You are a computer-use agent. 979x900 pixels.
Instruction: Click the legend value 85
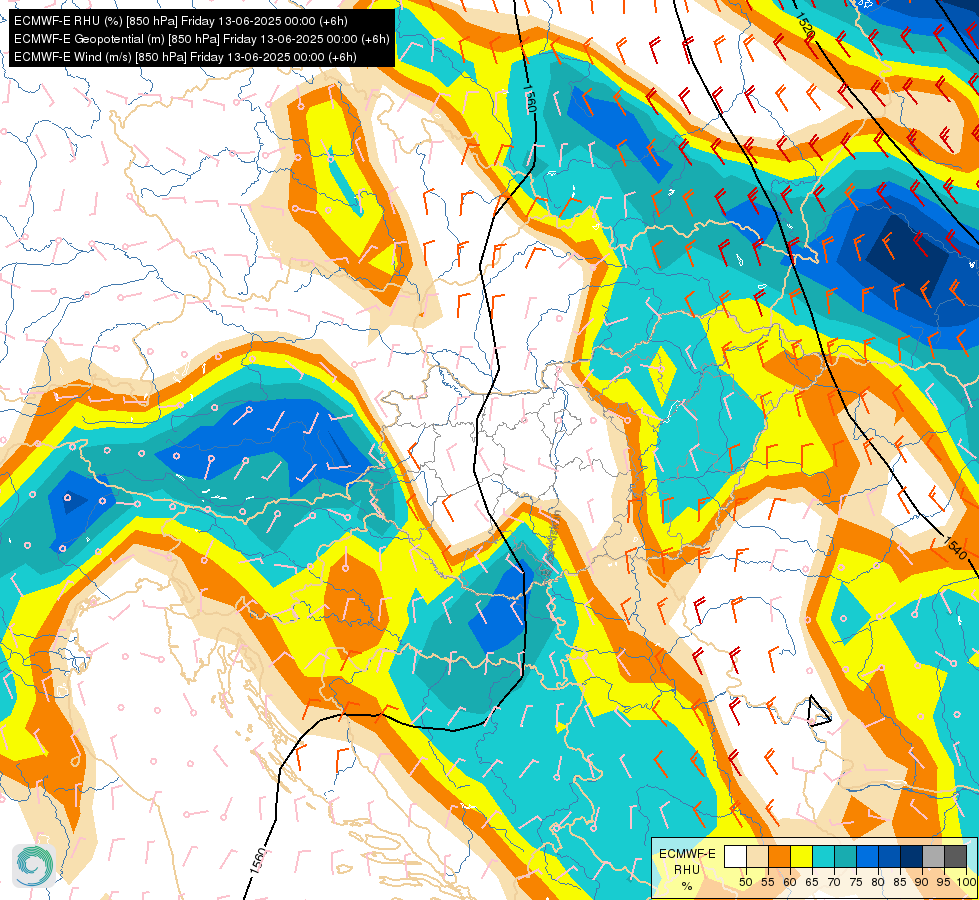pos(900,882)
